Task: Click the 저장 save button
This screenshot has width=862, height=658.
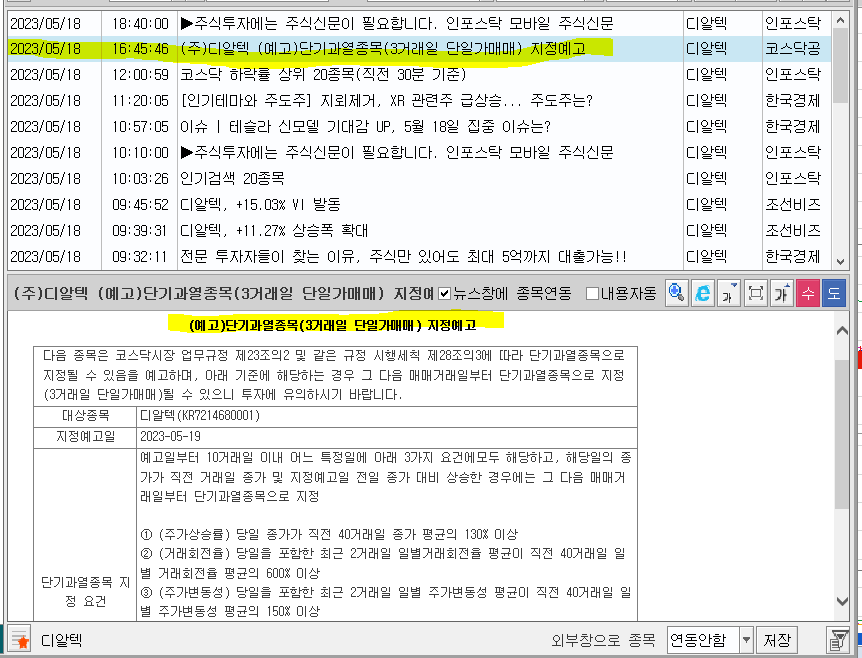Action: point(777,640)
